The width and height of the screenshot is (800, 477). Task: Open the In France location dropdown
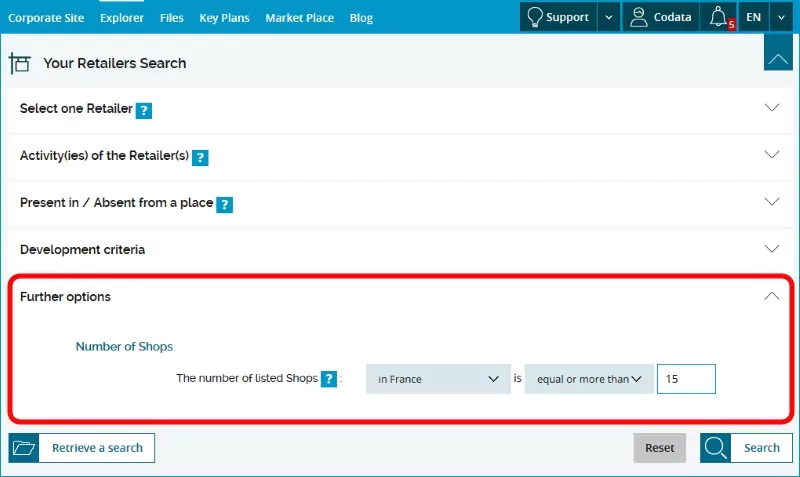438,379
